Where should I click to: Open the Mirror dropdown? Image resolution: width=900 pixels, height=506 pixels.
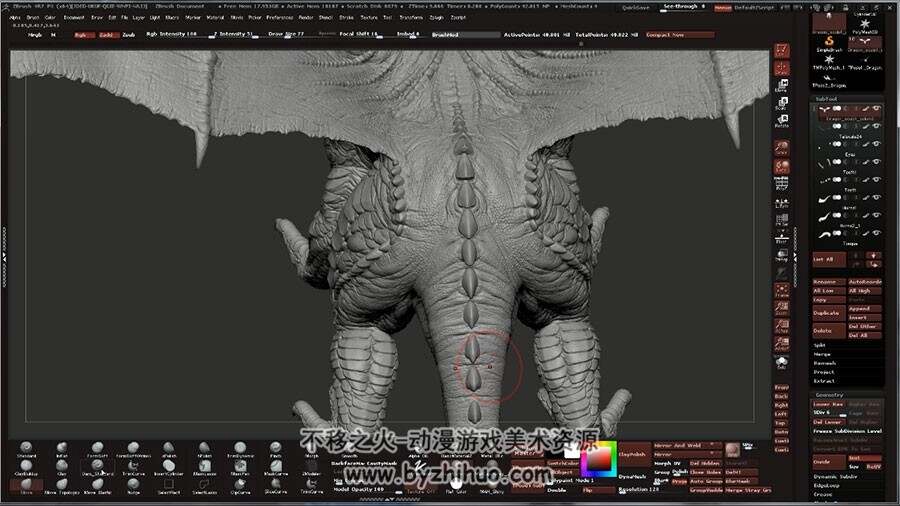(686, 454)
